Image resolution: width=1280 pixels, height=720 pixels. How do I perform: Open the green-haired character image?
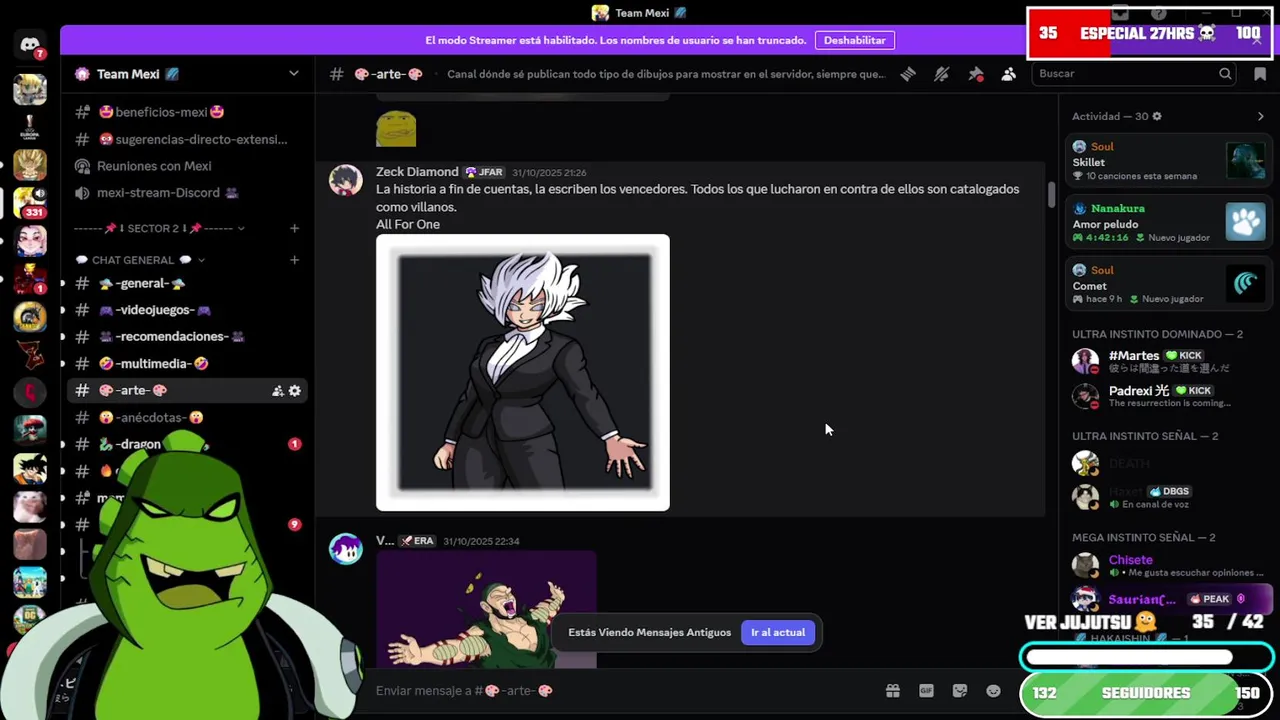[486, 609]
